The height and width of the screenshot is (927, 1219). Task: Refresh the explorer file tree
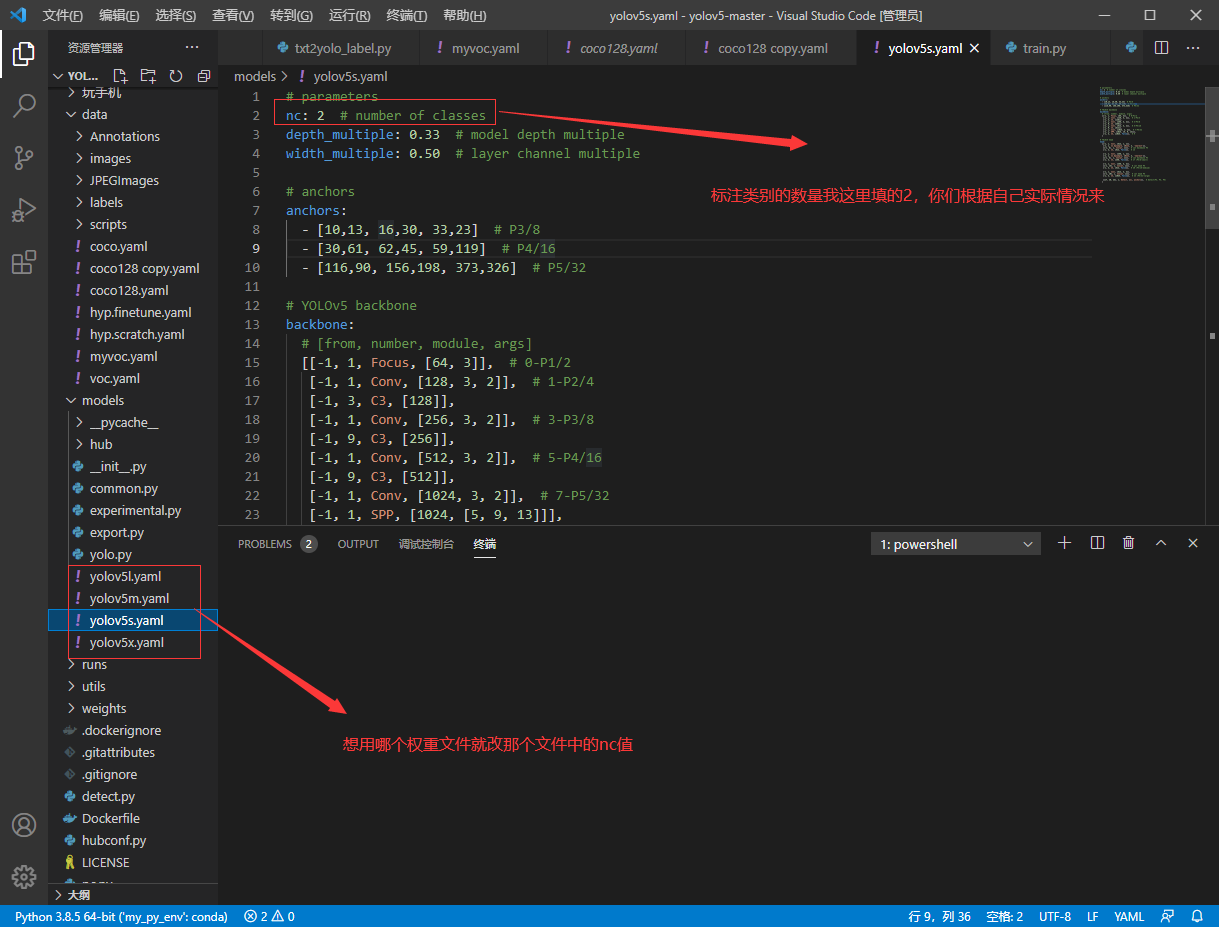(176, 76)
